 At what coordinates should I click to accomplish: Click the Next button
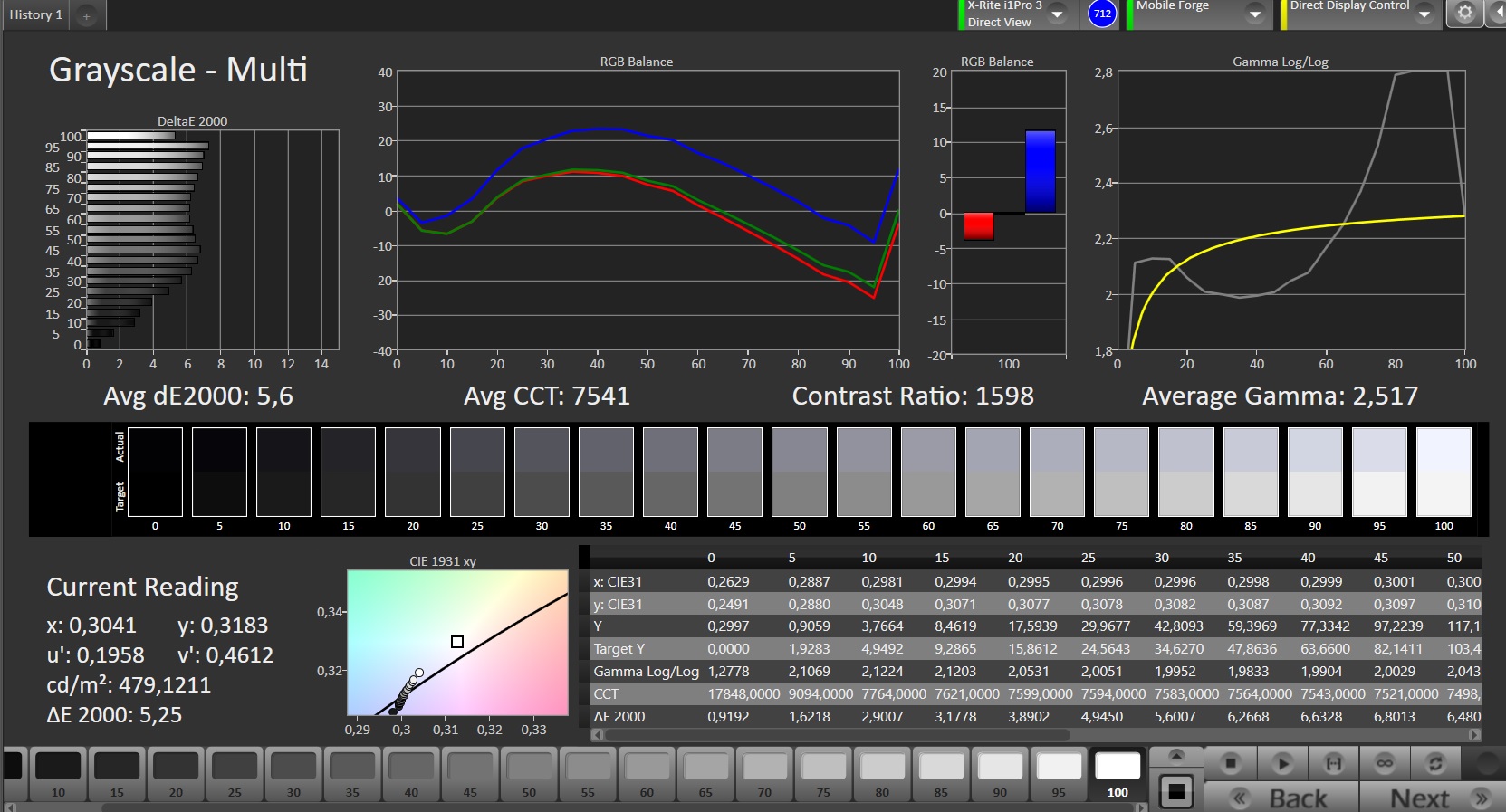[1436, 798]
